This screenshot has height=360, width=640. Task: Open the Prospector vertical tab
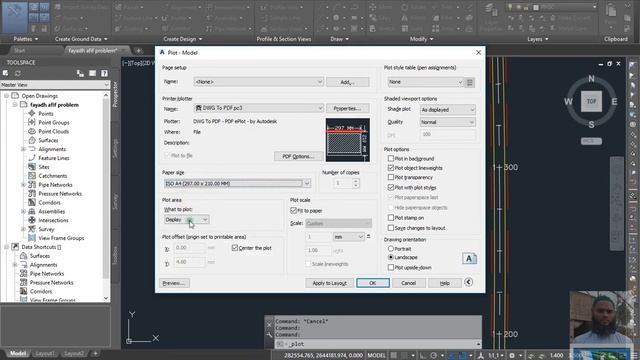point(115,94)
